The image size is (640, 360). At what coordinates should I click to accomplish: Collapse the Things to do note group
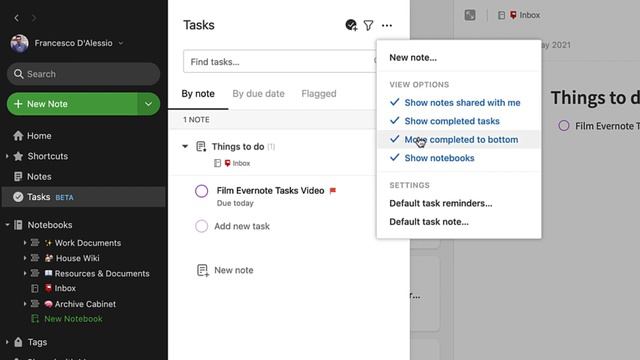coord(185,146)
